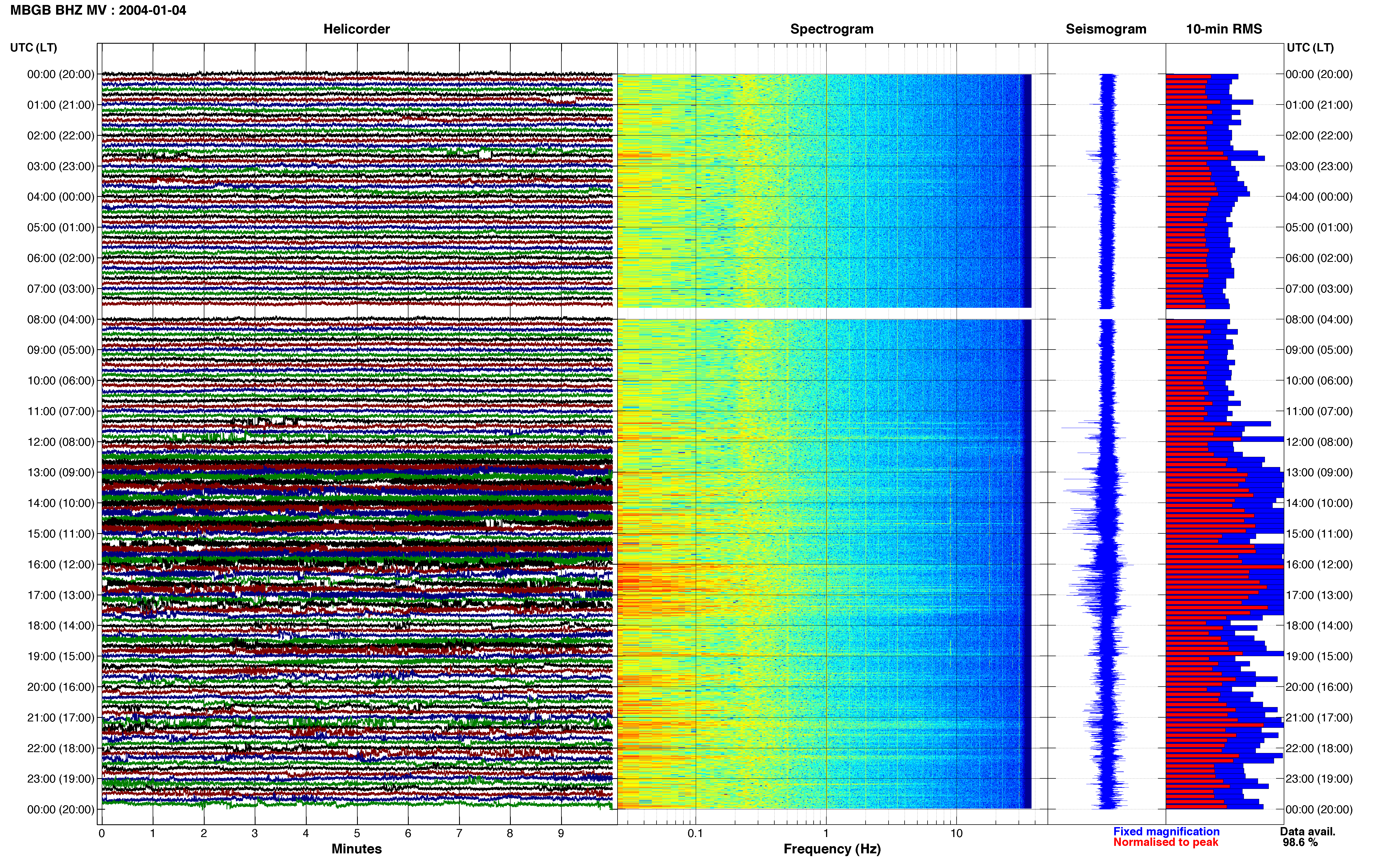Click left time label 00:00 (20:00) at top

(61, 74)
